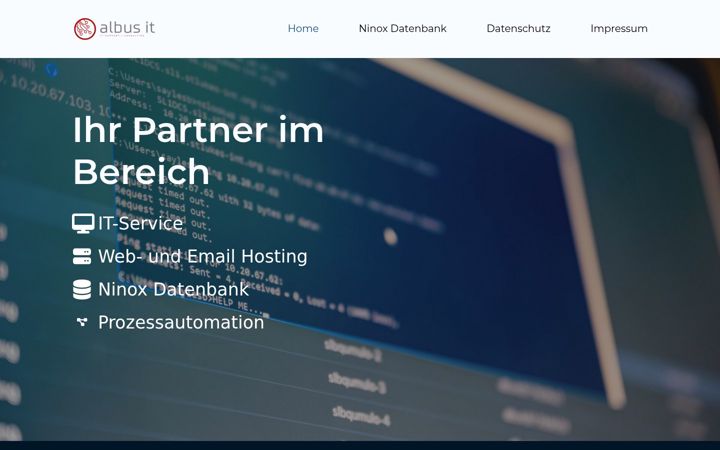Open the Impressum page
This screenshot has height=450, width=720.
619,28
